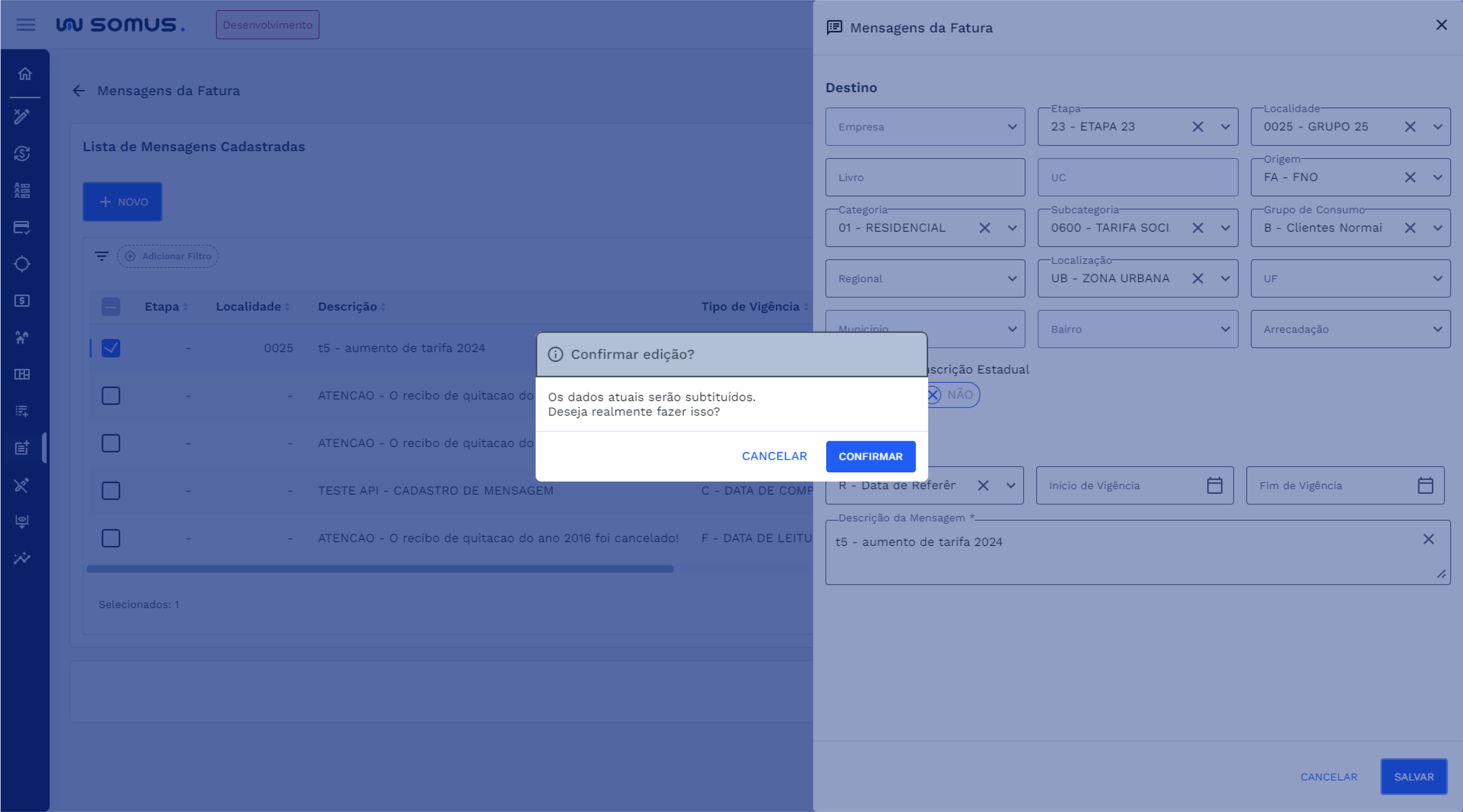Click the home icon in sidebar
1463x812 pixels.
[x=25, y=74]
